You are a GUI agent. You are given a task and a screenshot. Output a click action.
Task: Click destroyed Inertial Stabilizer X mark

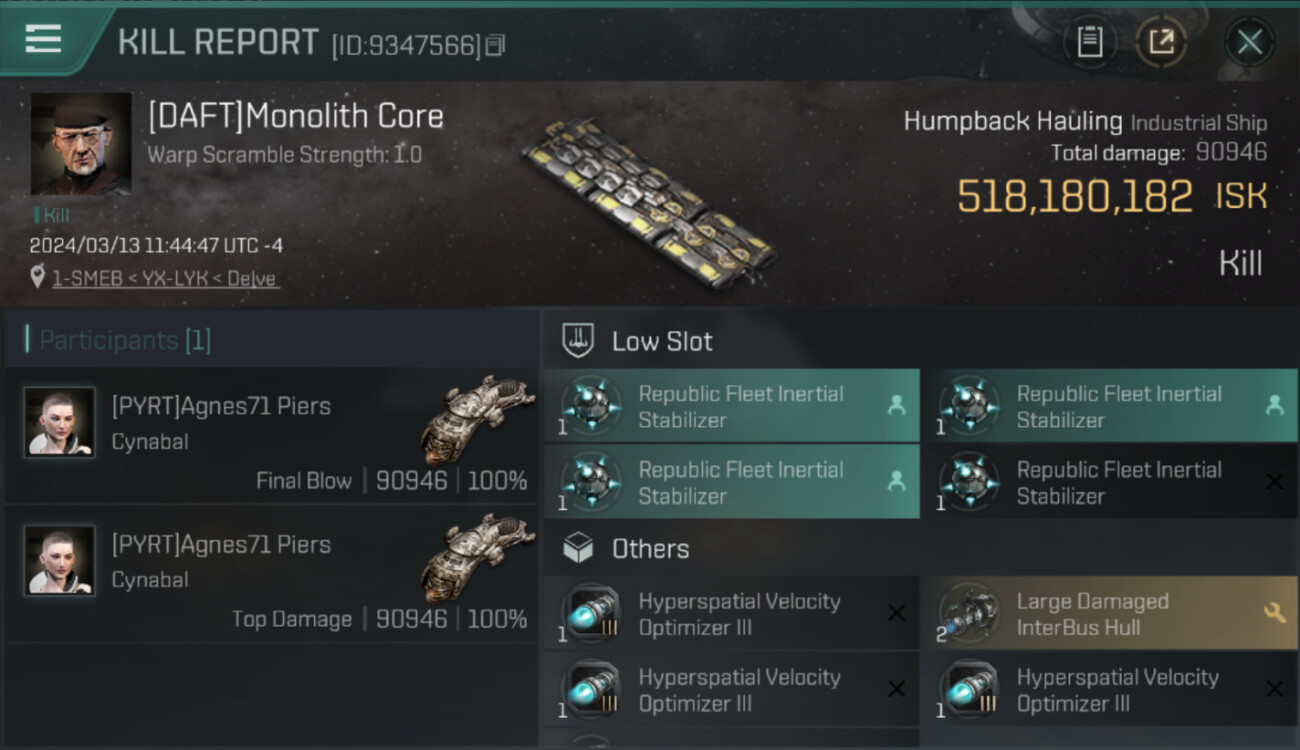(1274, 482)
